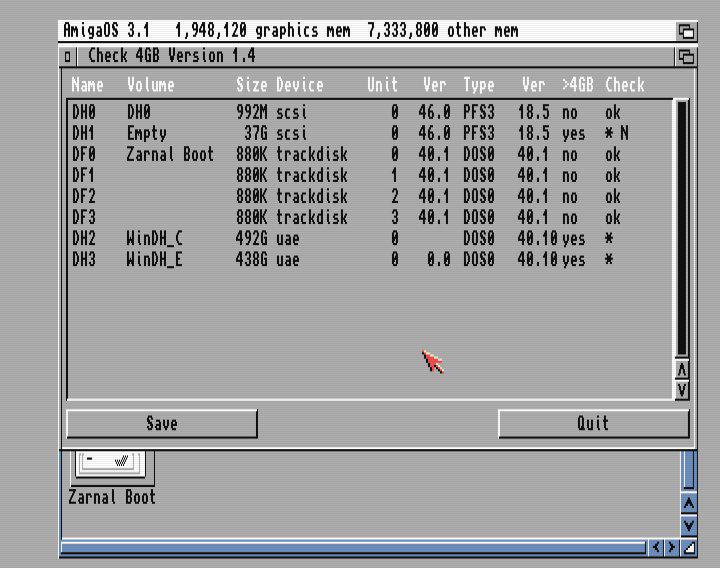Open the Zarnal Boot disk icon

pyautogui.click(x=111, y=467)
